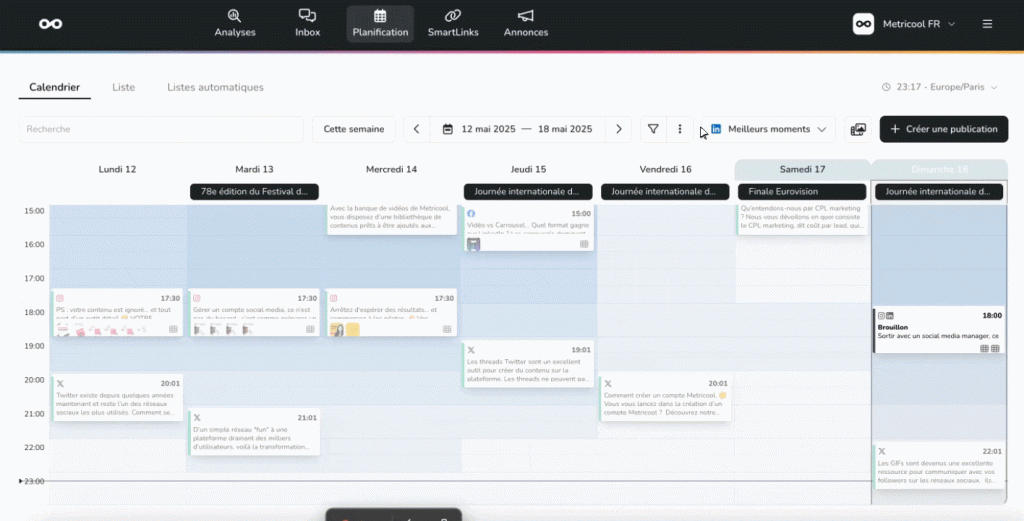Image resolution: width=1024 pixels, height=521 pixels.
Task: Click Instagram icon on Mercredi 17:30 post
Action: (x=334, y=298)
